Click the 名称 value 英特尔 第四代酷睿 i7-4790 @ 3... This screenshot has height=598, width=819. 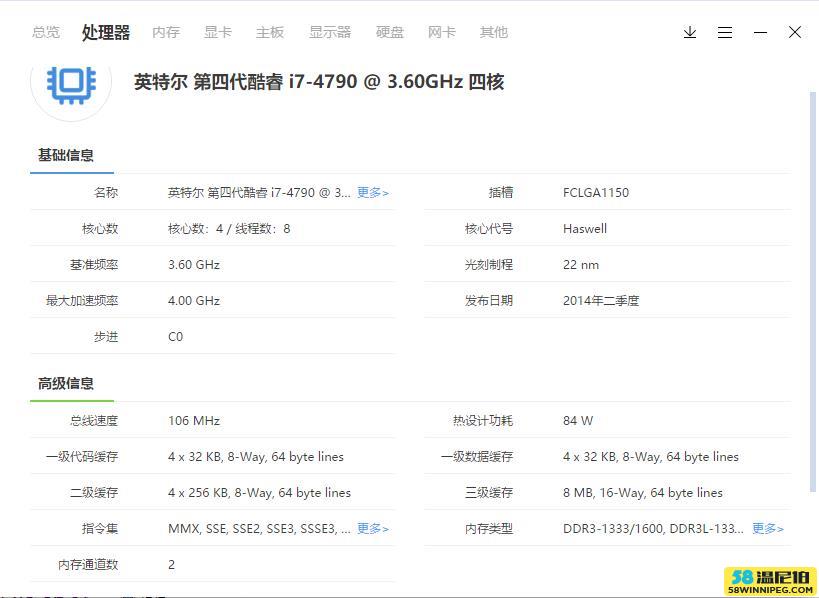pos(260,193)
